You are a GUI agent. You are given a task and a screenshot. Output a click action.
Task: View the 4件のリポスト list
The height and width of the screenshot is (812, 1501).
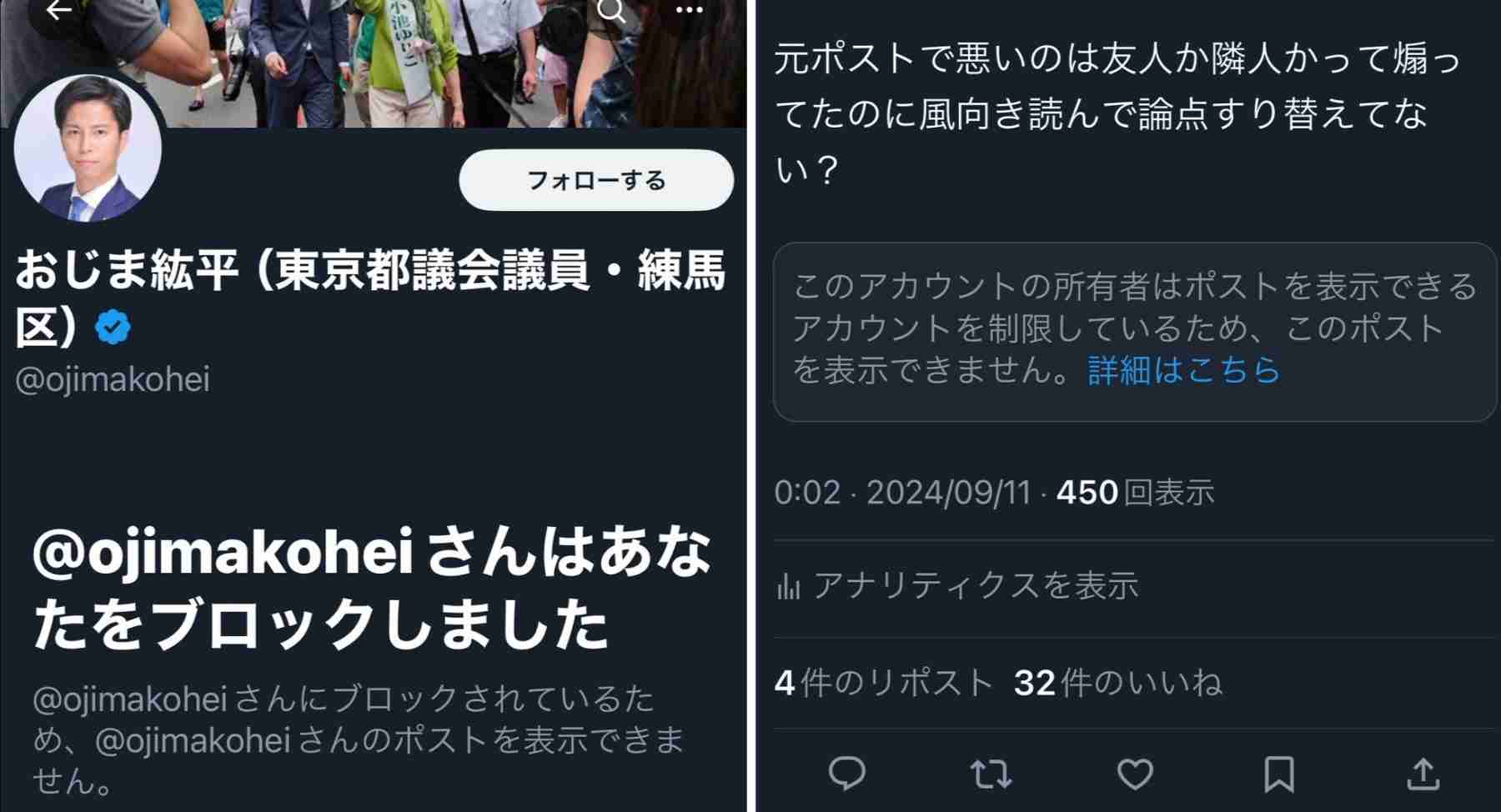[883, 683]
